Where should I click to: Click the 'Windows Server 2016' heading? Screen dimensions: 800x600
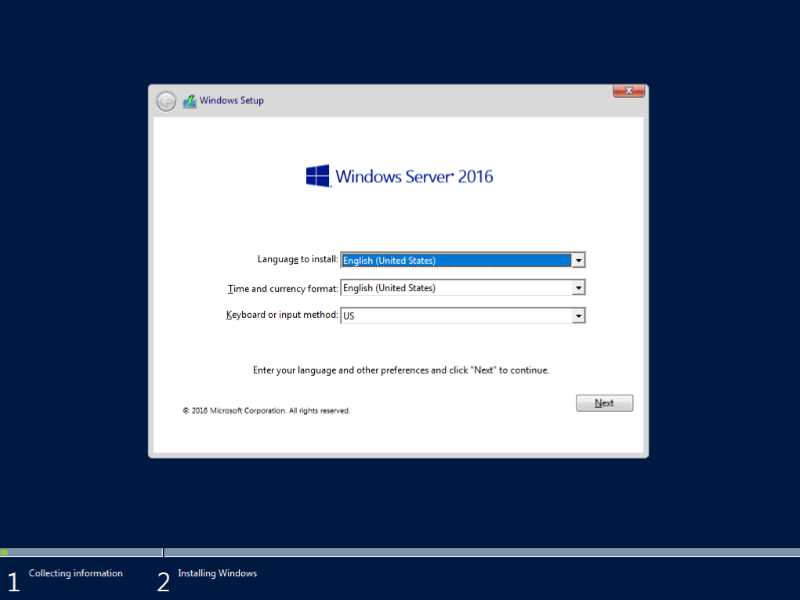point(414,177)
